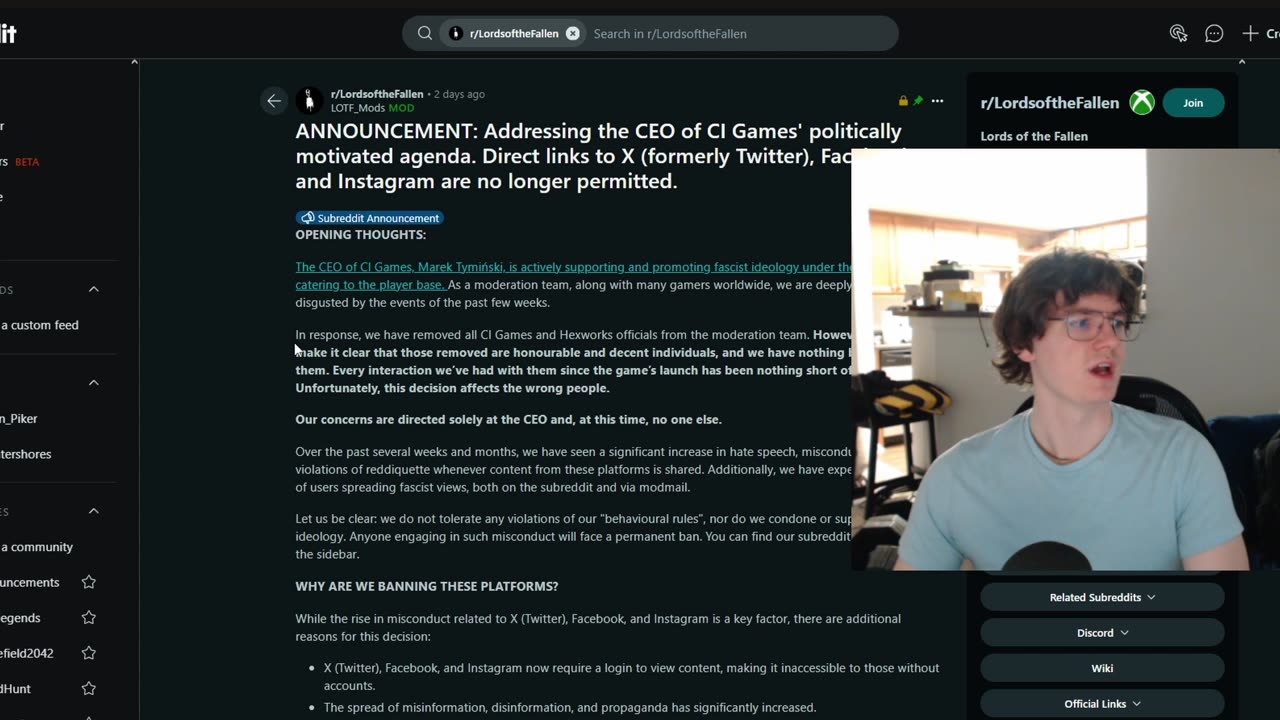This screenshot has height=720, width=1280.
Task: Click the MOD badge next to LOTF_Mods
Action: coord(401,108)
